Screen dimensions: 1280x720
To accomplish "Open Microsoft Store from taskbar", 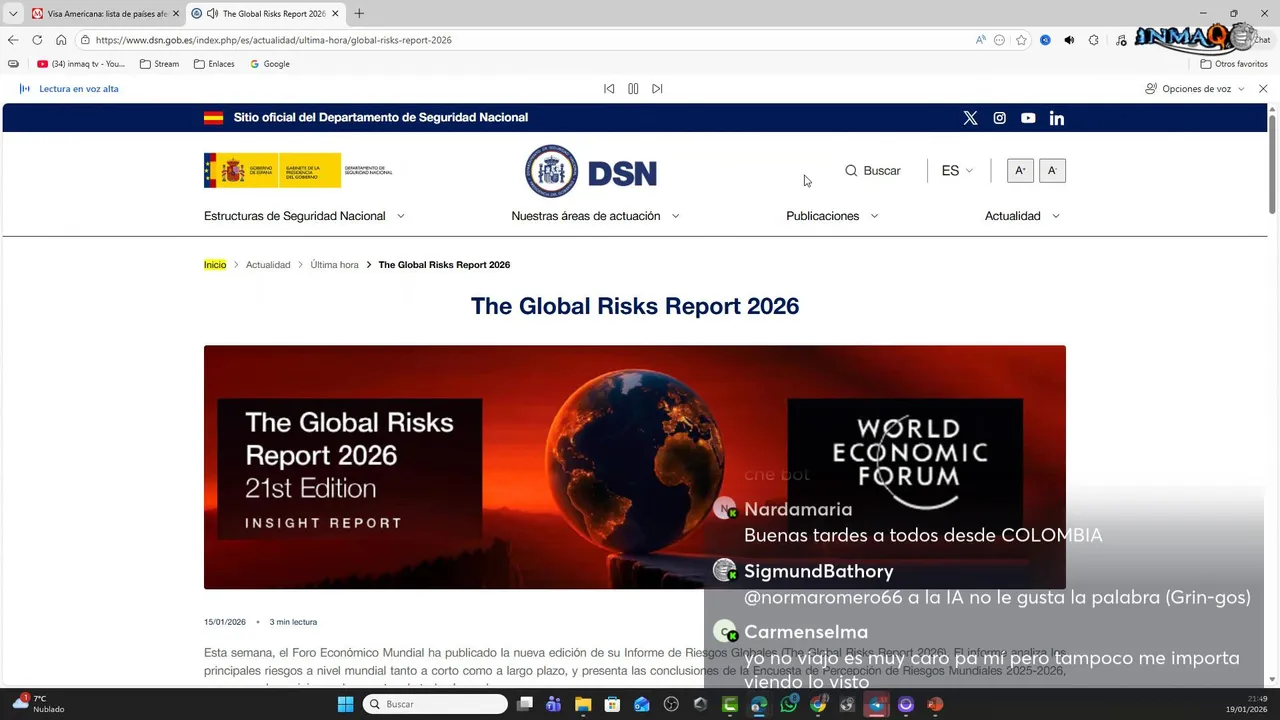I will 612,704.
